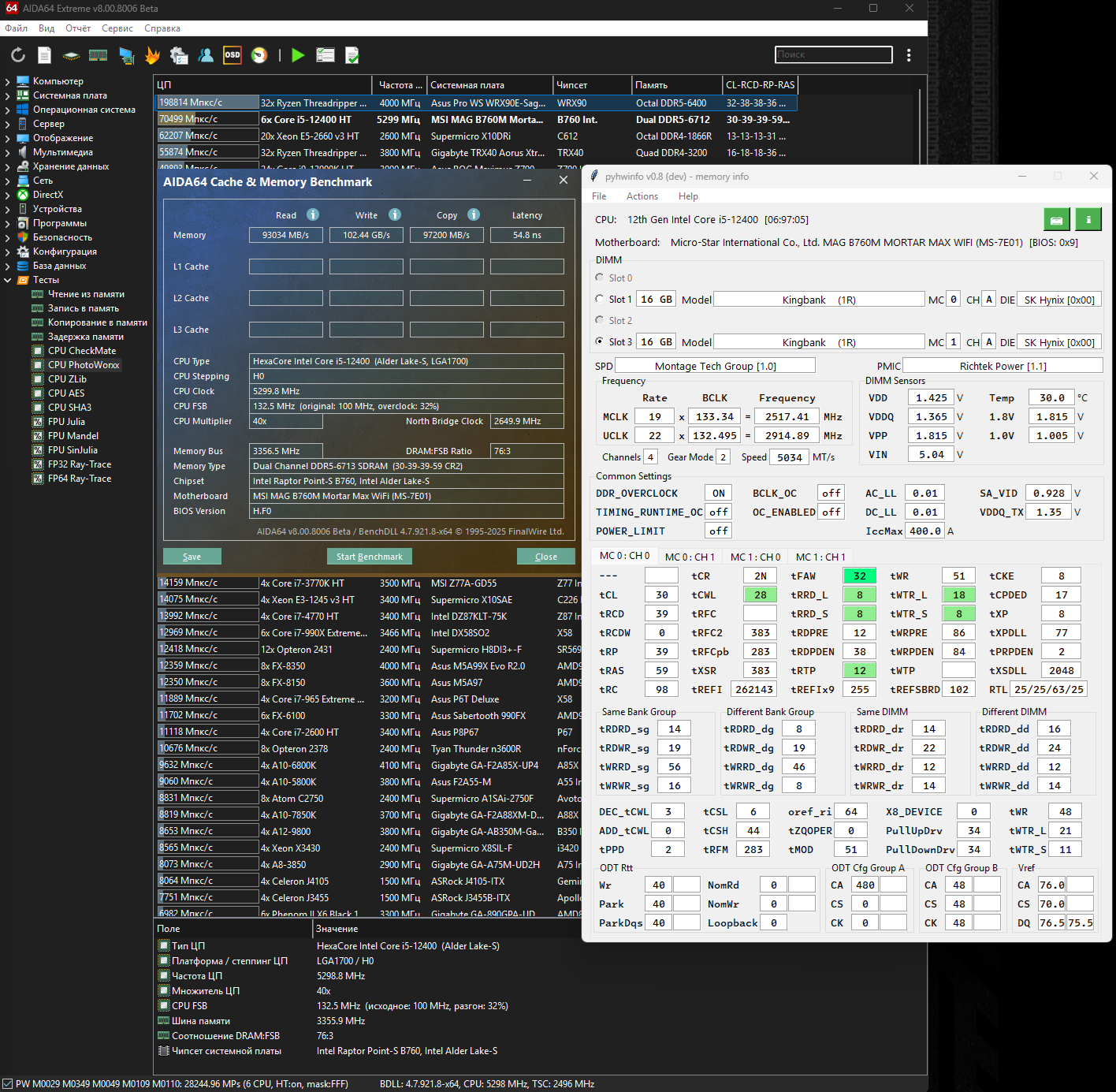The height and width of the screenshot is (1092, 1116).
Task: Expand the Операционная система tree node
Action: [x=8, y=110]
